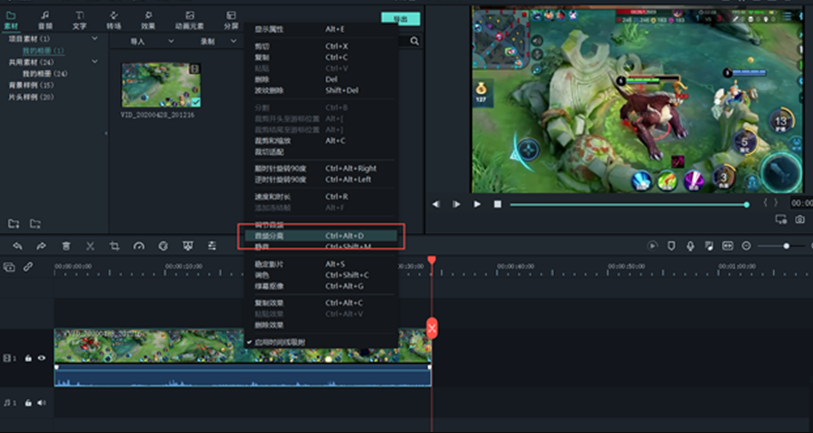The image size is (813, 433).
Task: Switch to the 分屏 split screen tab
Action: tap(231, 20)
